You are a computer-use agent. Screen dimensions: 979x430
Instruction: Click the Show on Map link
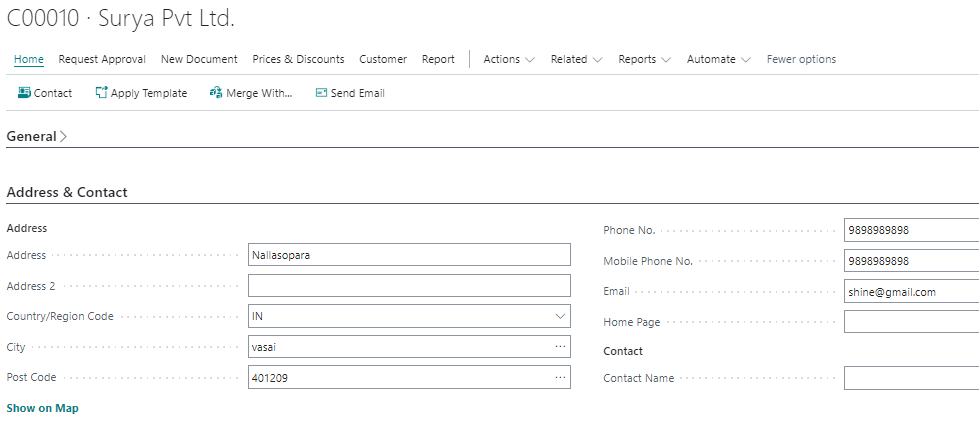pos(42,408)
